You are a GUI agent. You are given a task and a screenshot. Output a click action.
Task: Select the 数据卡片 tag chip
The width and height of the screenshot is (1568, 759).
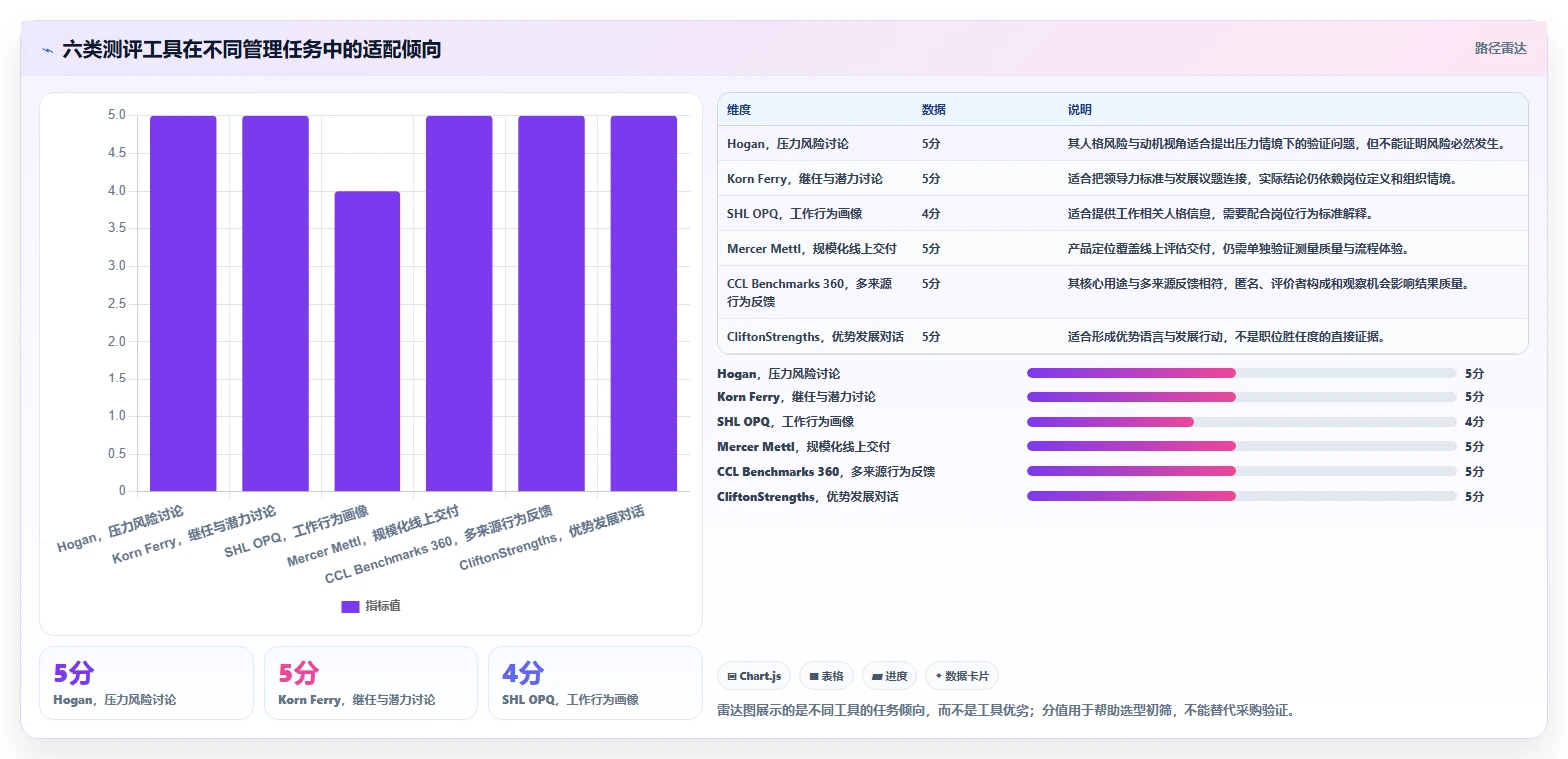[962, 676]
